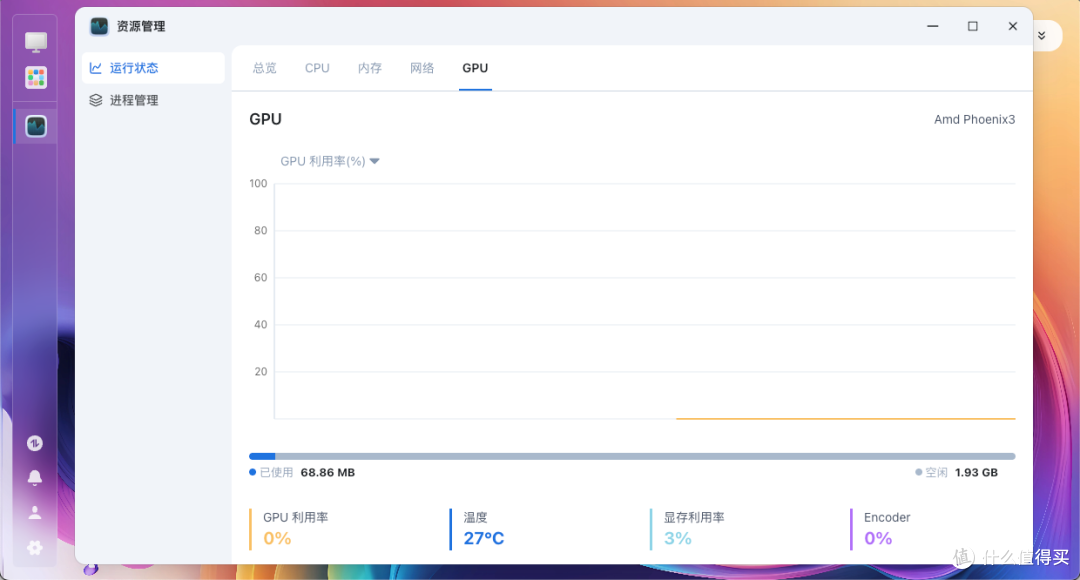Switch to the 内存 tab
1080x580 pixels.
click(x=369, y=68)
